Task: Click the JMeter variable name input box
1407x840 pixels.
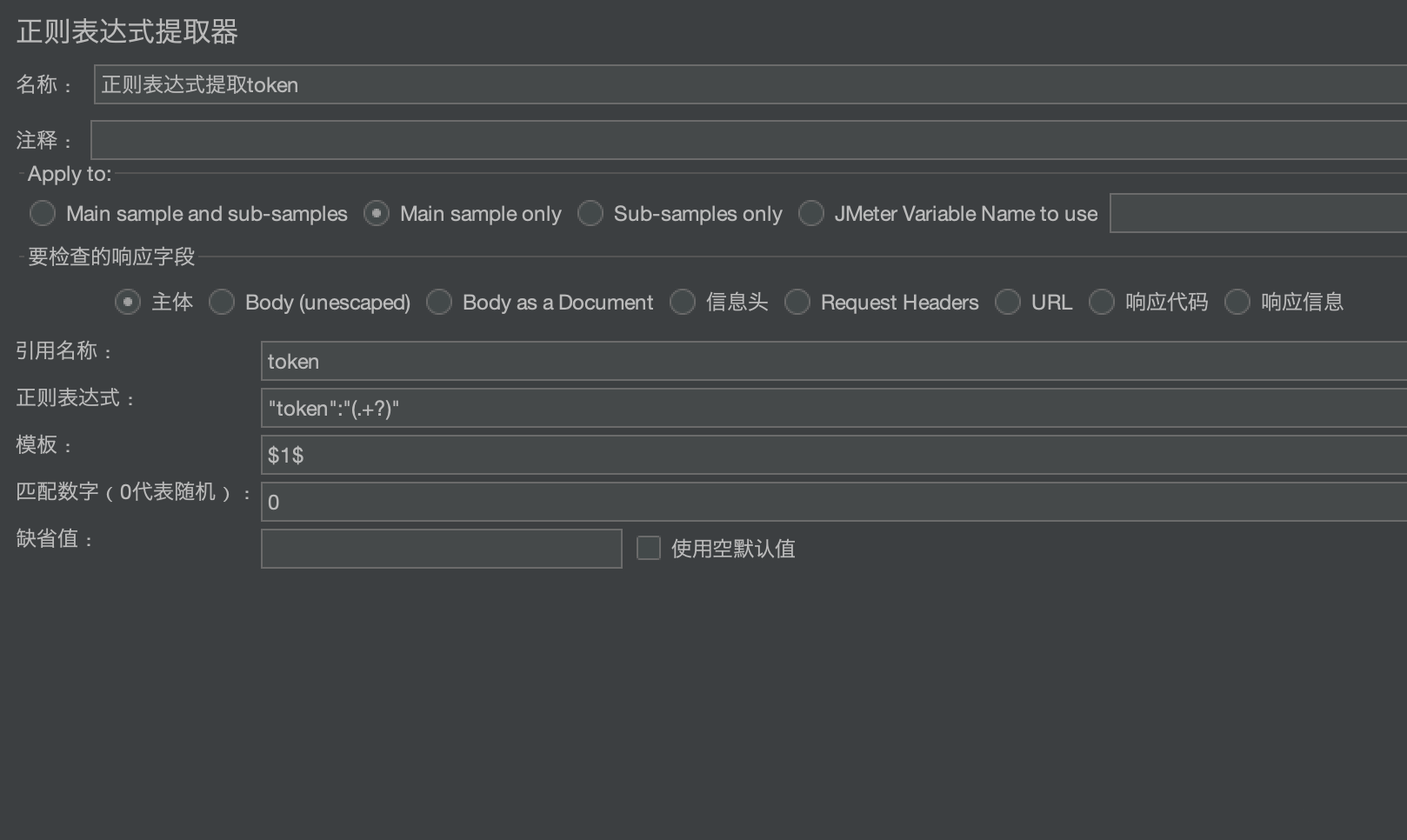Action: point(1257,213)
